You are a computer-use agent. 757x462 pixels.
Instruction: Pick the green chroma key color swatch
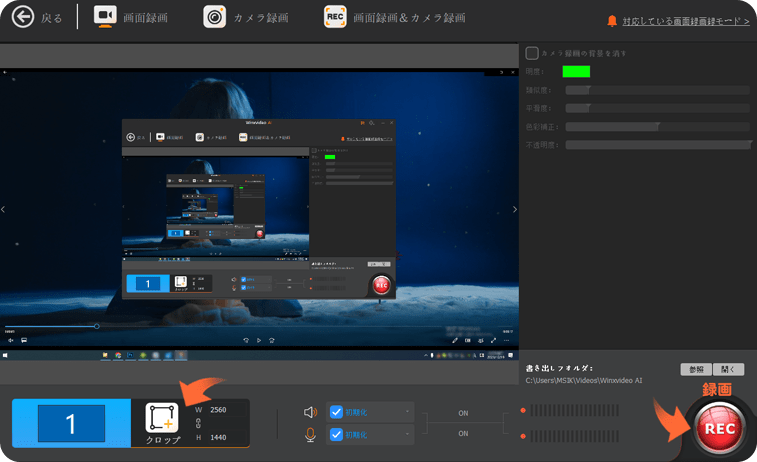coord(576,71)
